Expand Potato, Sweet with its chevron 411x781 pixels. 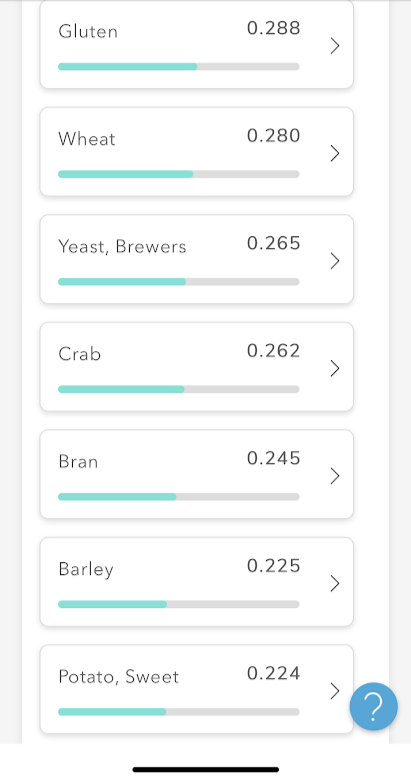click(335, 691)
